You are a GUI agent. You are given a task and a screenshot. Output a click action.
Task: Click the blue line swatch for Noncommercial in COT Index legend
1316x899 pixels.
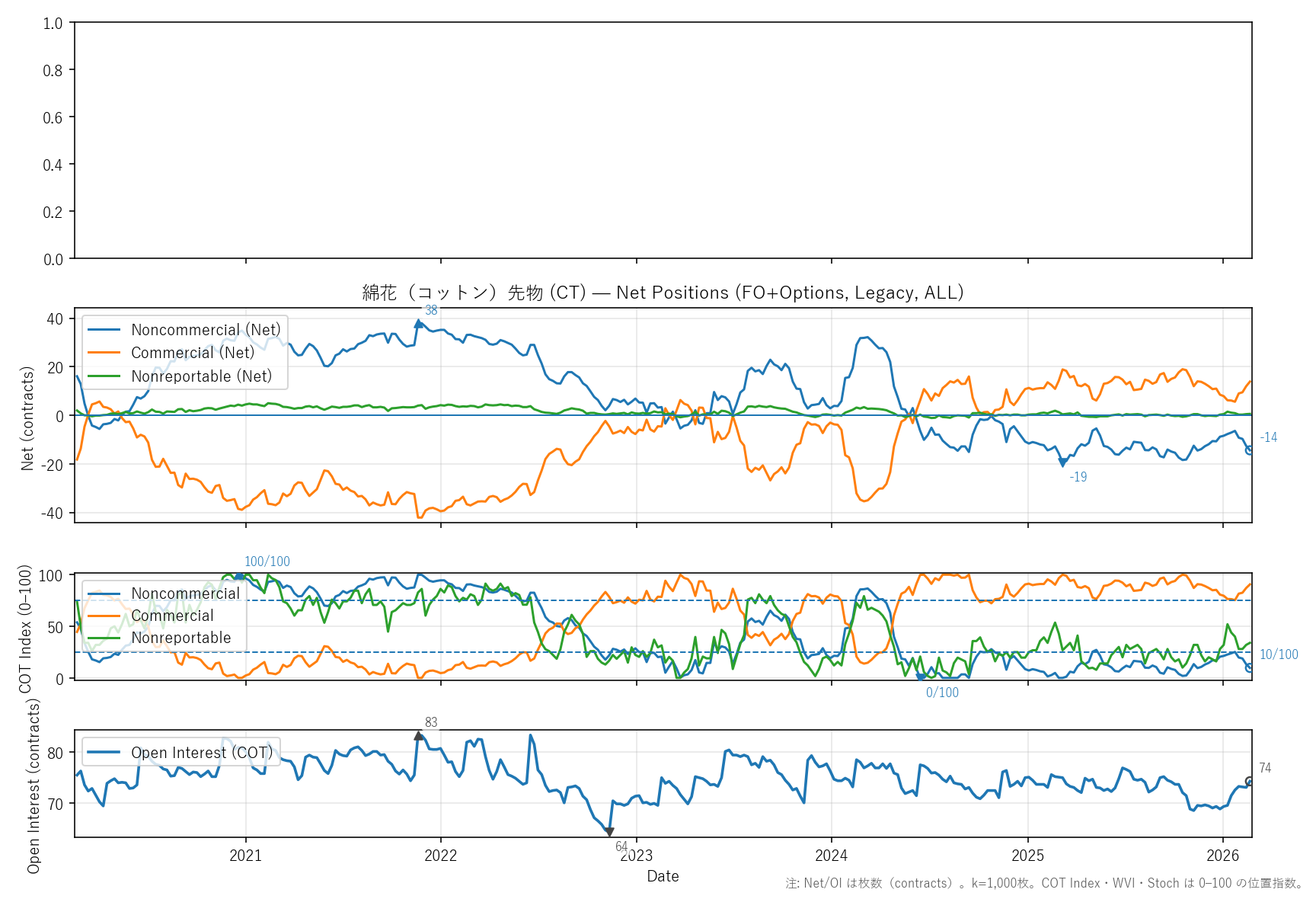(x=104, y=593)
